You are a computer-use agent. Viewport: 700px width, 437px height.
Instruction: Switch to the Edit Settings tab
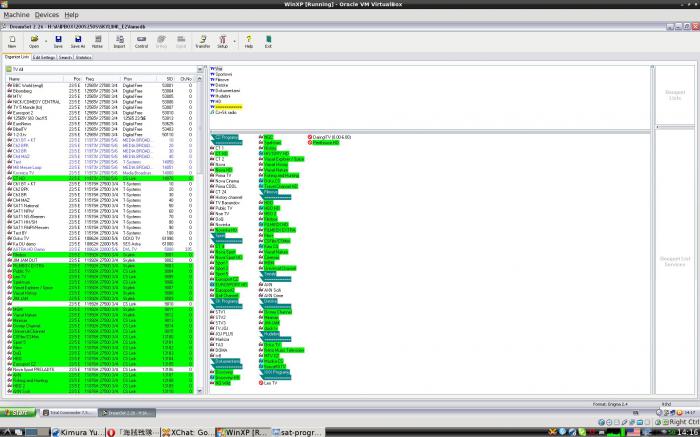point(44,58)
